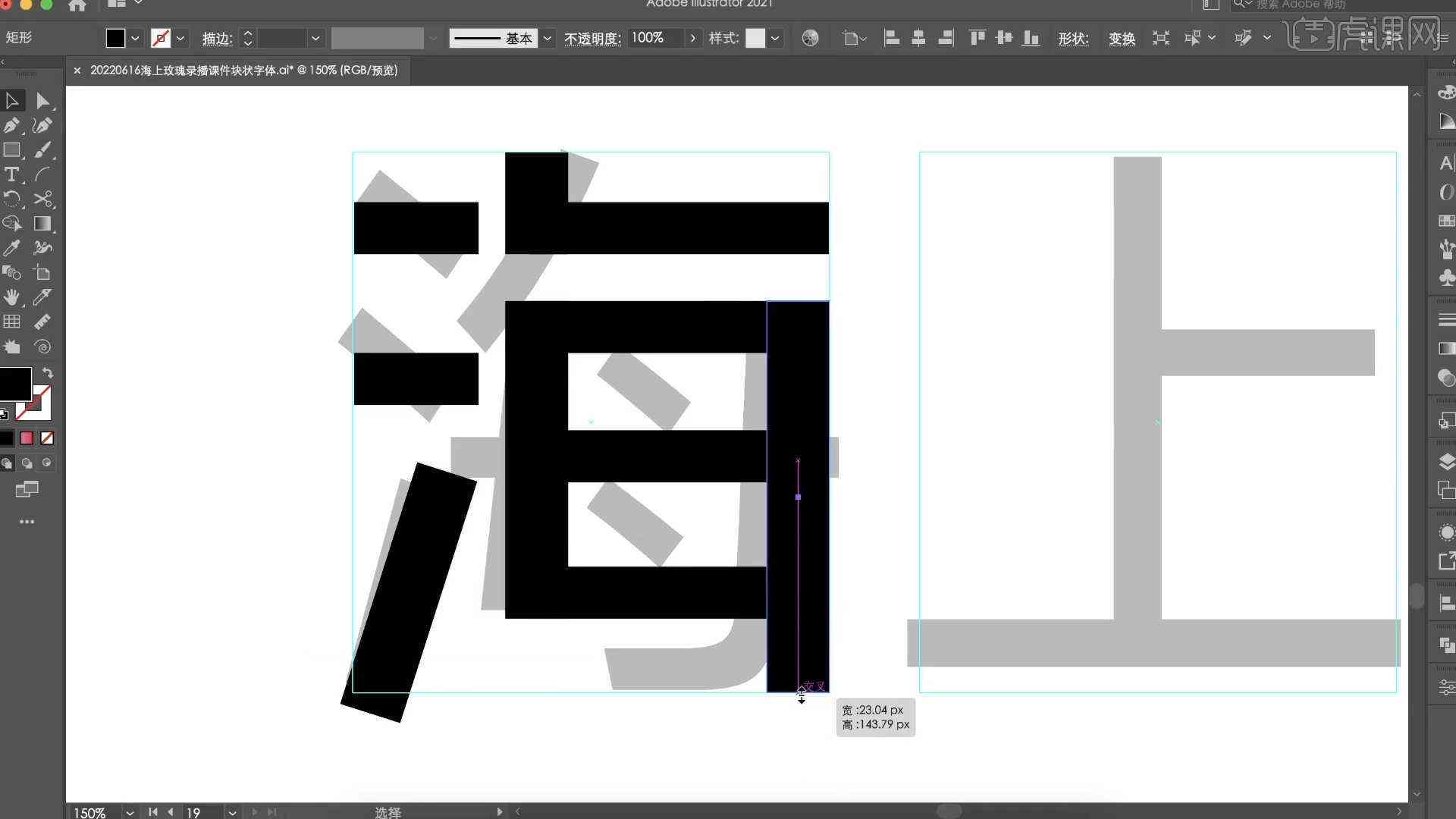Select the Arc tool

point(42,174)
